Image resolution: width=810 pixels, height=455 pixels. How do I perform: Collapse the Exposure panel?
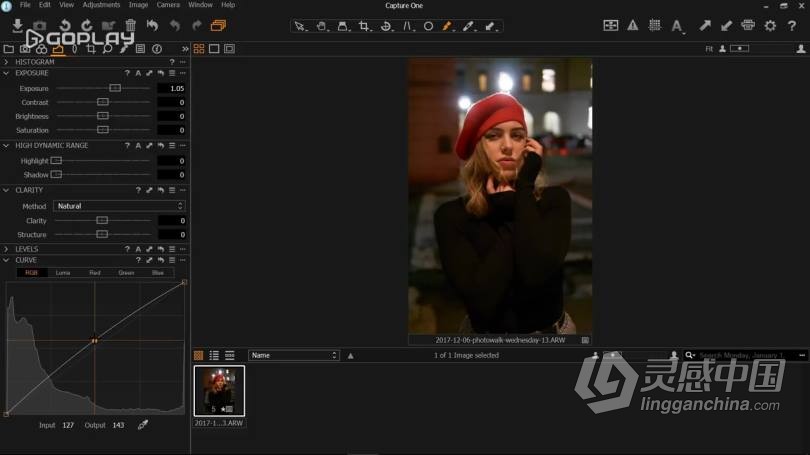click(x=6, y=73)
